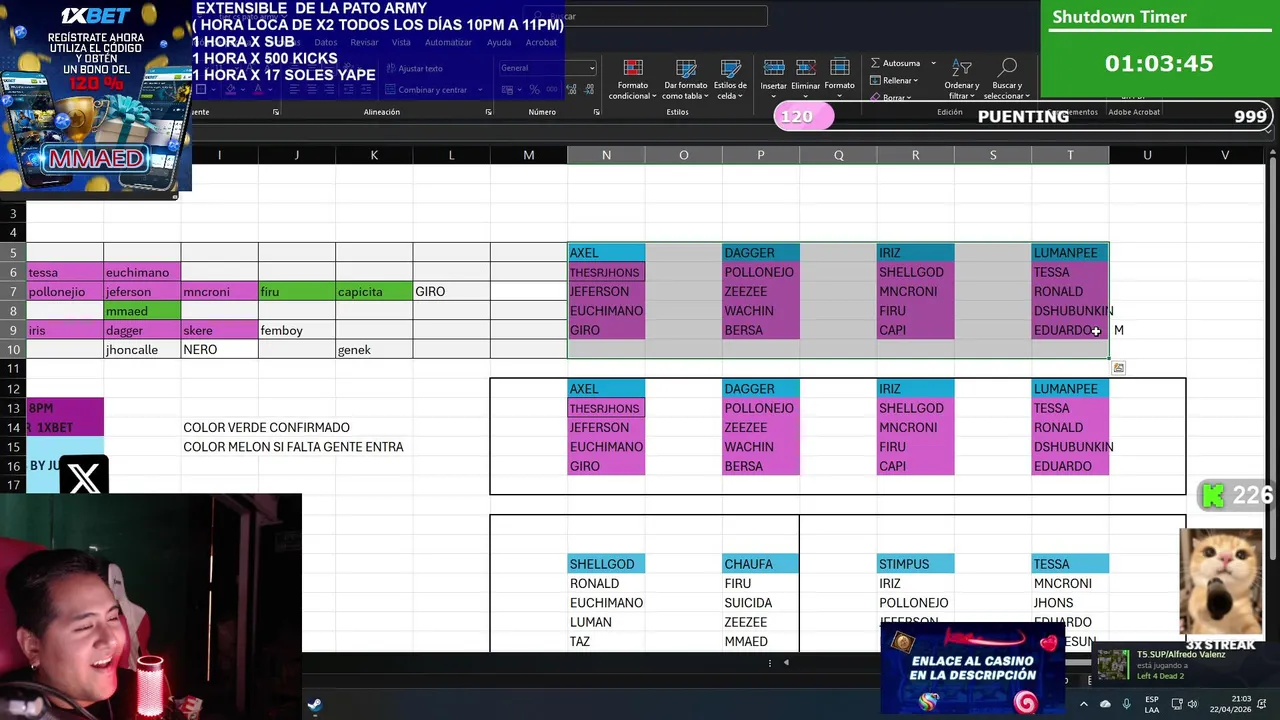Viewport: 1280px width, 720px height.
Task: Select cell containing GIRO in row 7
Action: pos(451,291)
